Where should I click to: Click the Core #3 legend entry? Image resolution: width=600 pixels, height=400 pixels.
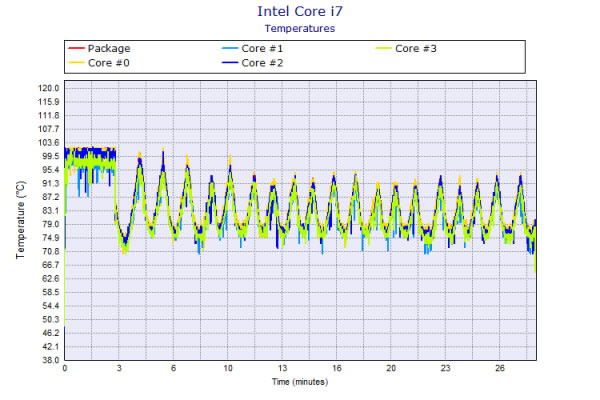click(406, 48)
